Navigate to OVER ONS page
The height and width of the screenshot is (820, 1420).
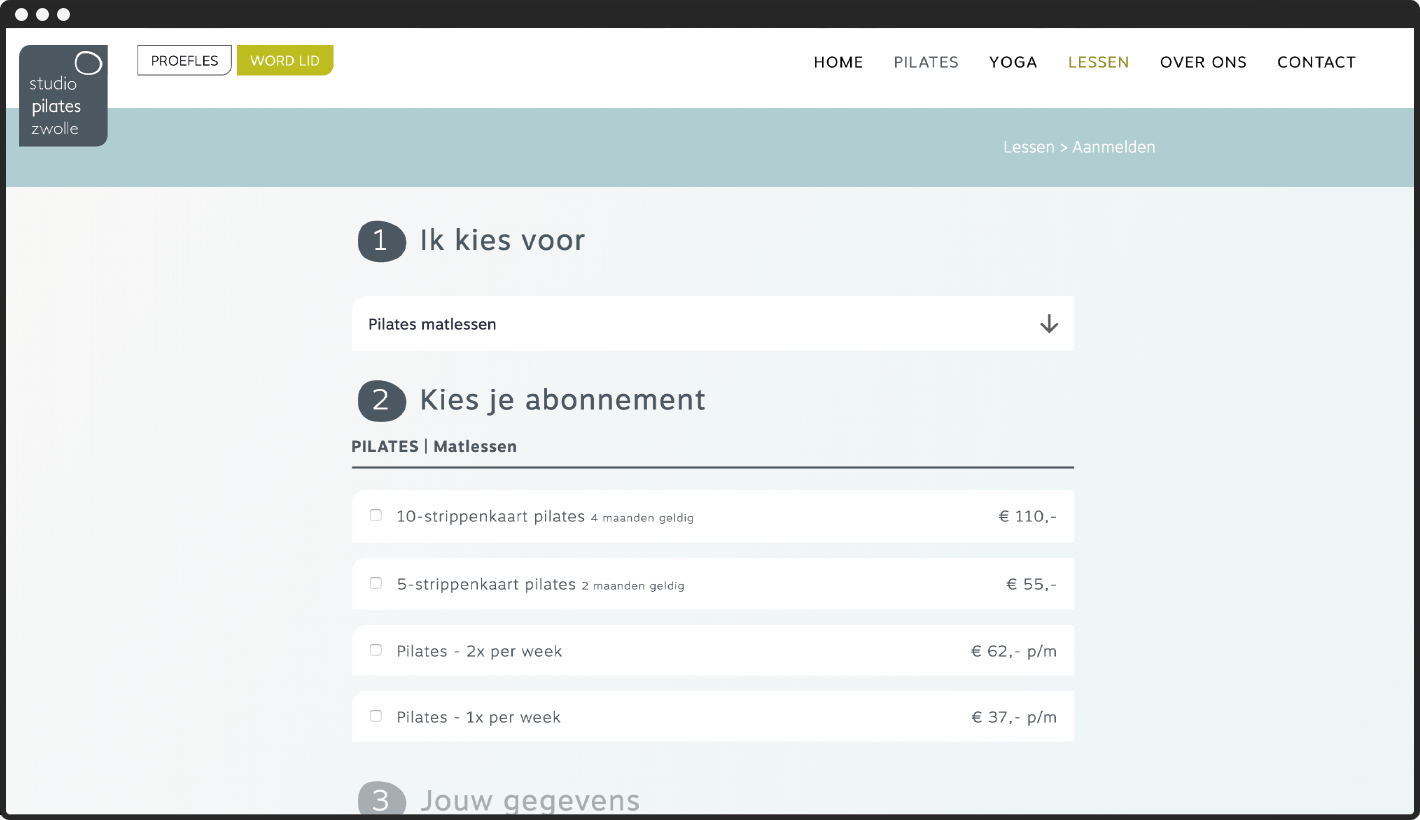tap(1203, 62)
